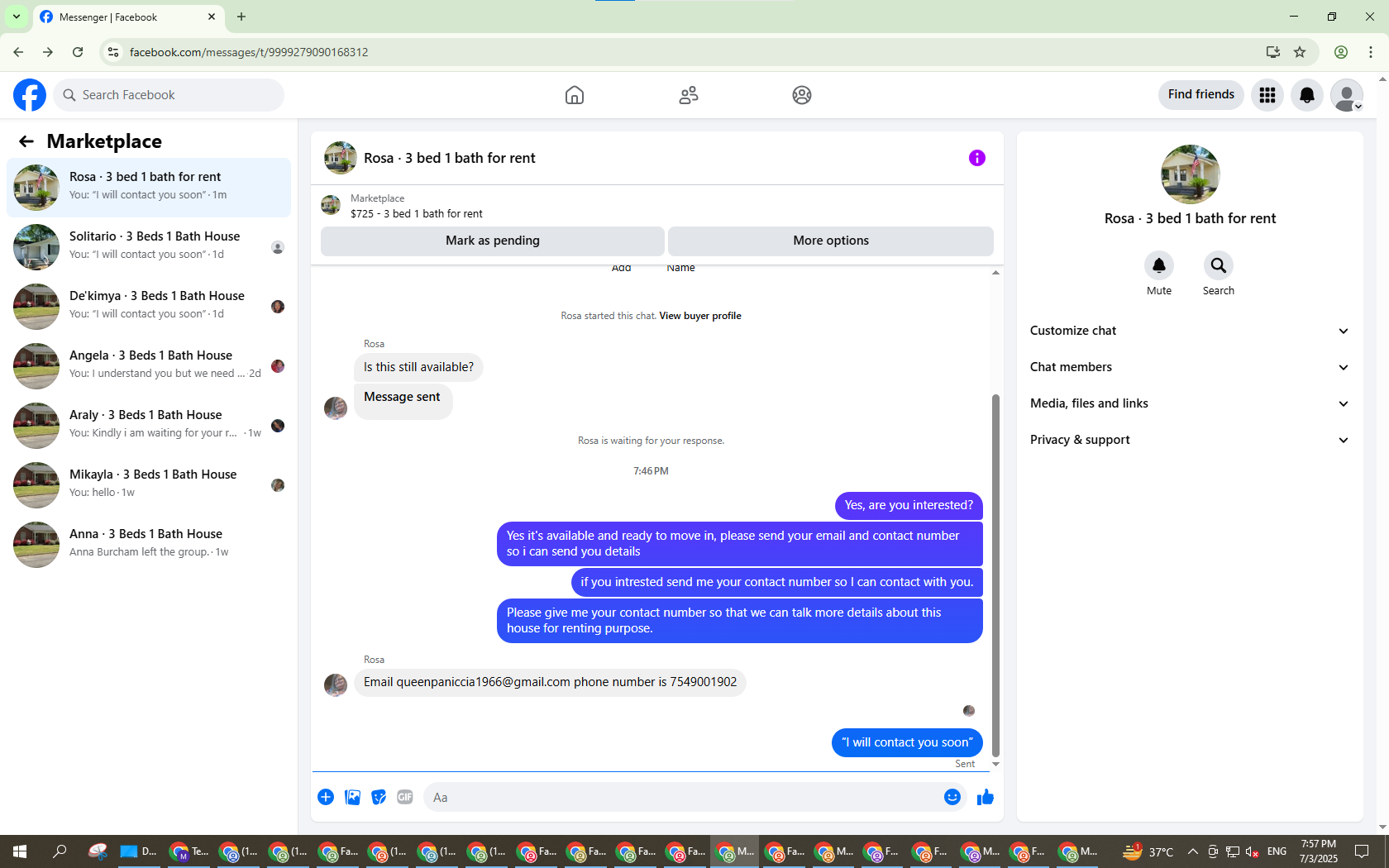Choose a GIF icon in composer
This screenshot has width=1389, height=868.
(405, 797)
